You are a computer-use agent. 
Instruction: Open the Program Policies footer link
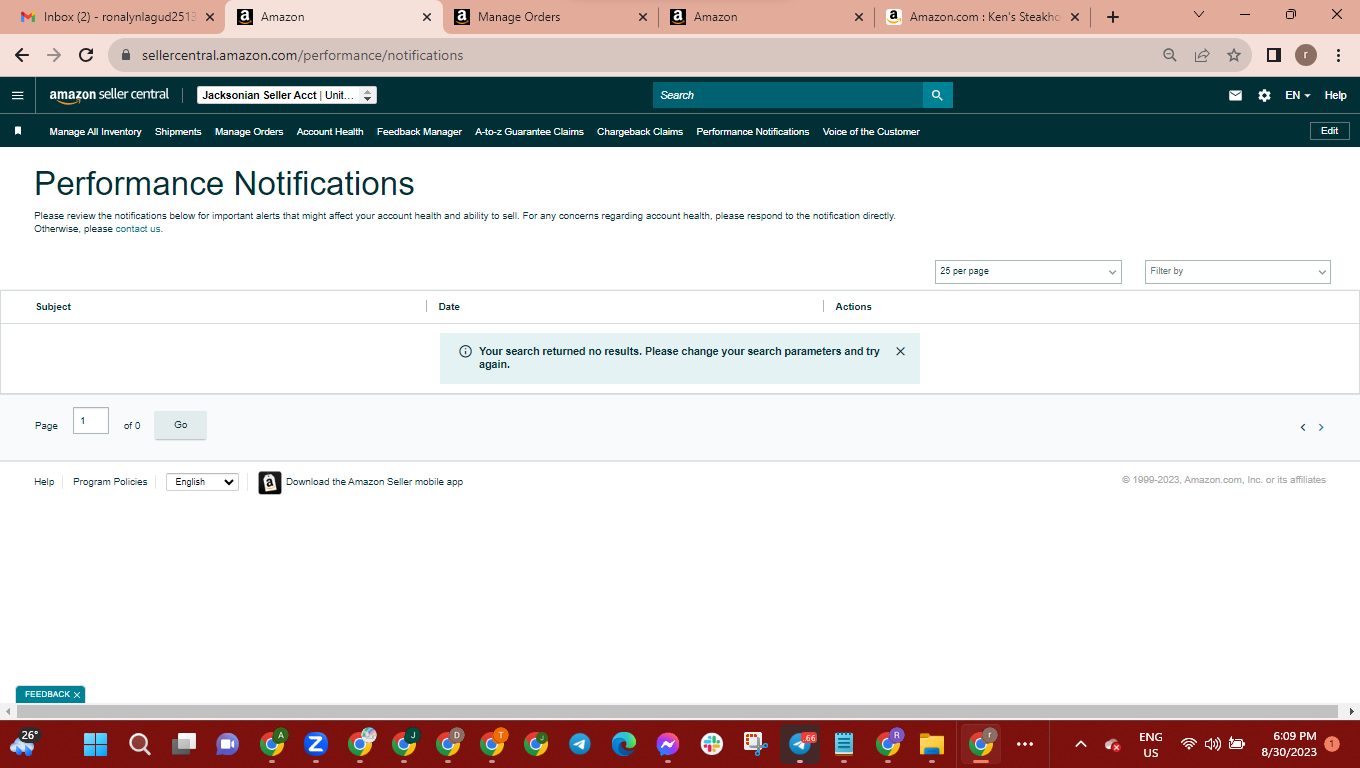(x=110, y=482)
